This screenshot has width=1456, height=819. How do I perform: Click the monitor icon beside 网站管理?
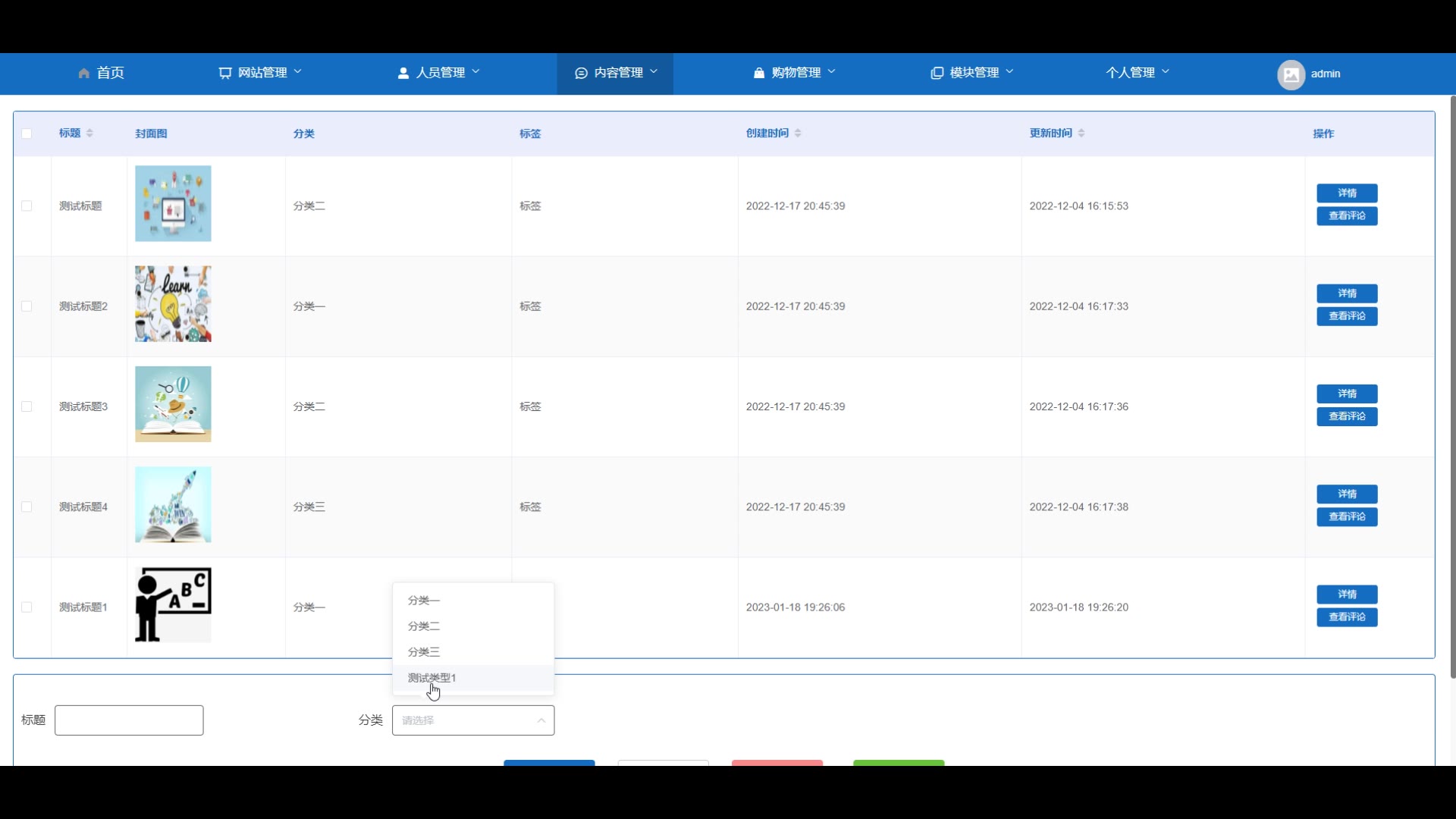pyautogui.click(x=225, y=74)
